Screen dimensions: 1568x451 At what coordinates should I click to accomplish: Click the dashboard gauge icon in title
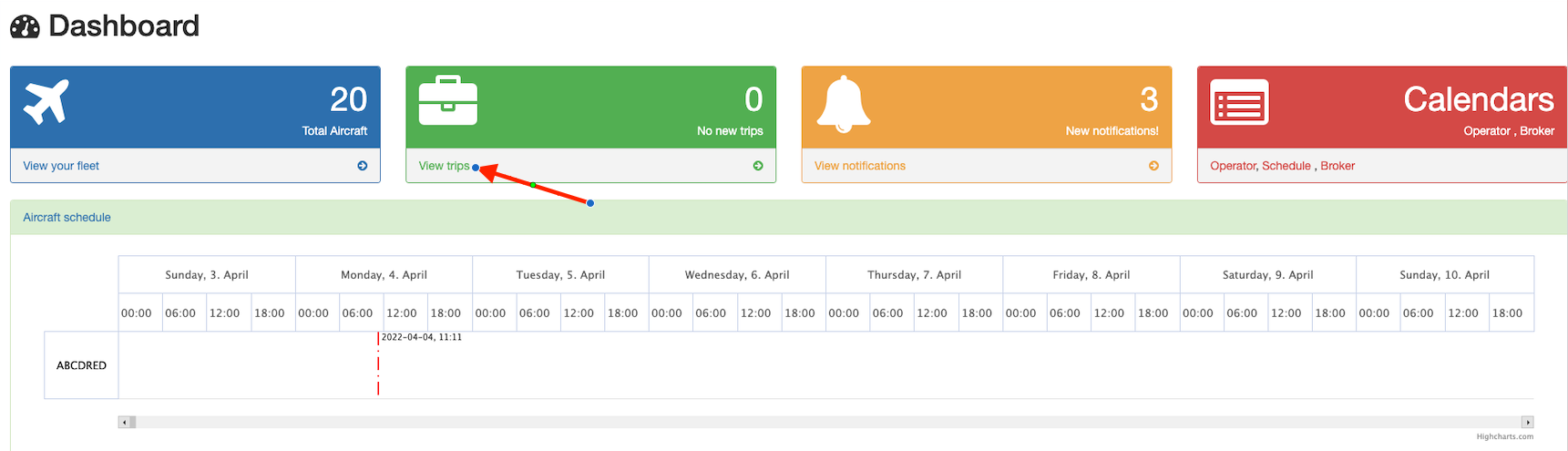pos(25,26)
